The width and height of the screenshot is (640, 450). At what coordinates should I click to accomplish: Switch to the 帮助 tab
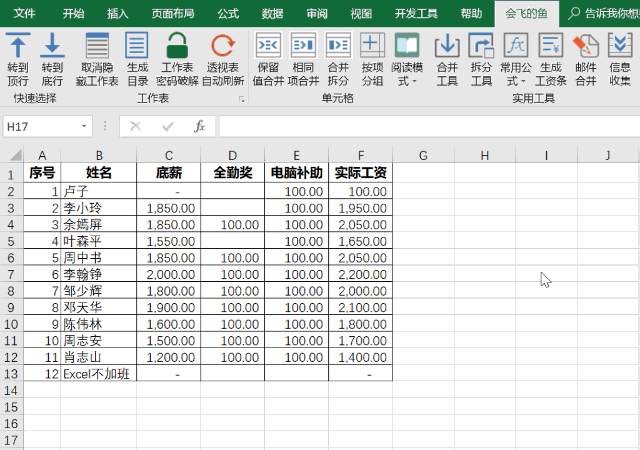pos(471,13)
